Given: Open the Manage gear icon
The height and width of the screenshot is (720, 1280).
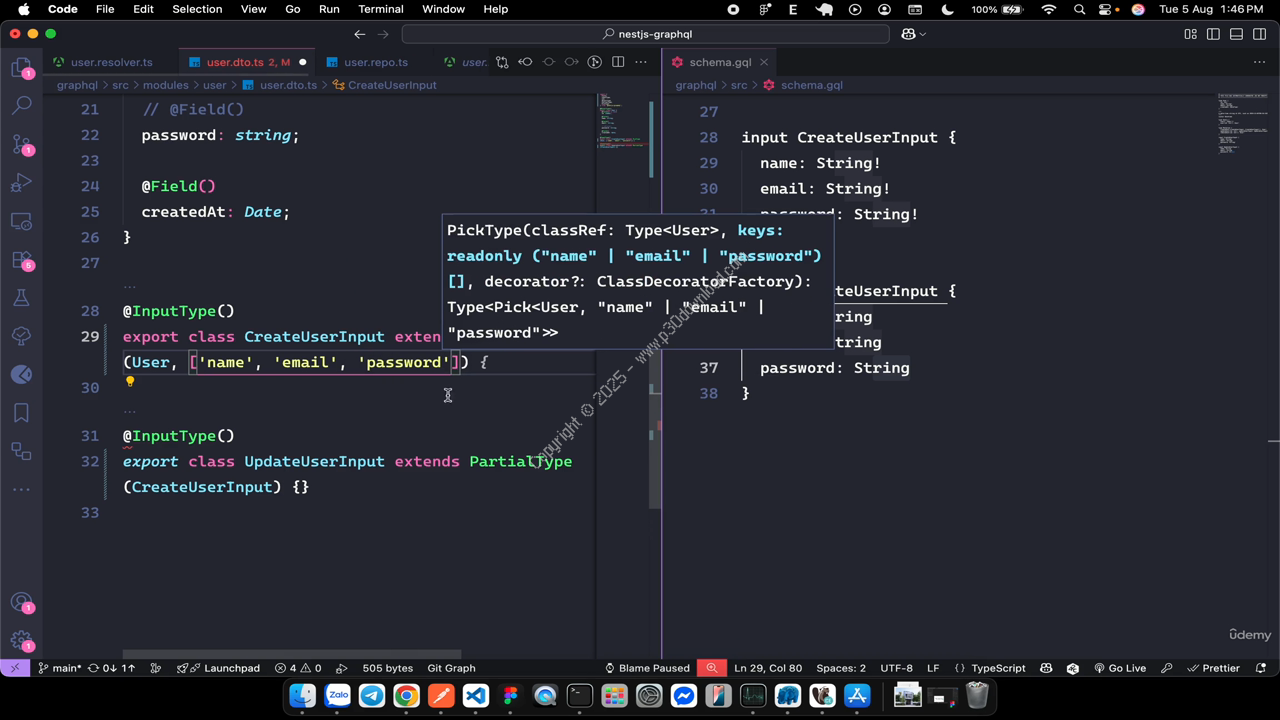Looking at the screenshot, I should 21,642.
